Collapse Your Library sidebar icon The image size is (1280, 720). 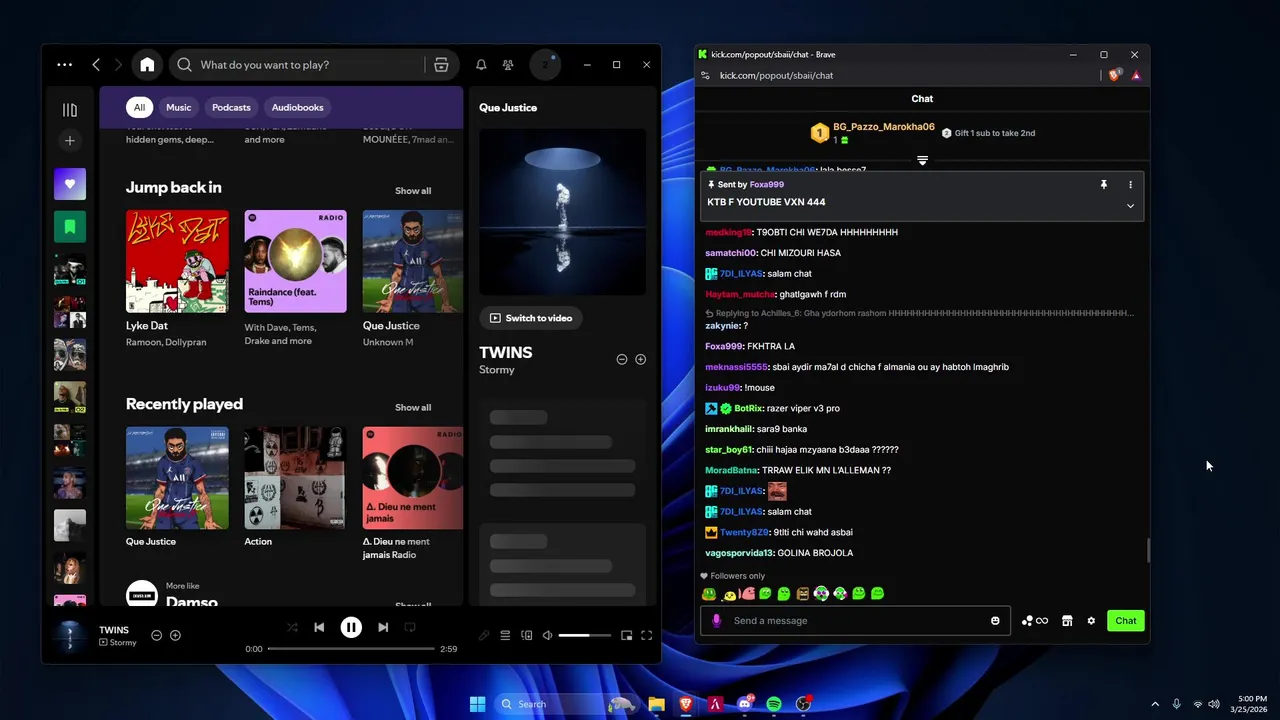tap(70, 110)
